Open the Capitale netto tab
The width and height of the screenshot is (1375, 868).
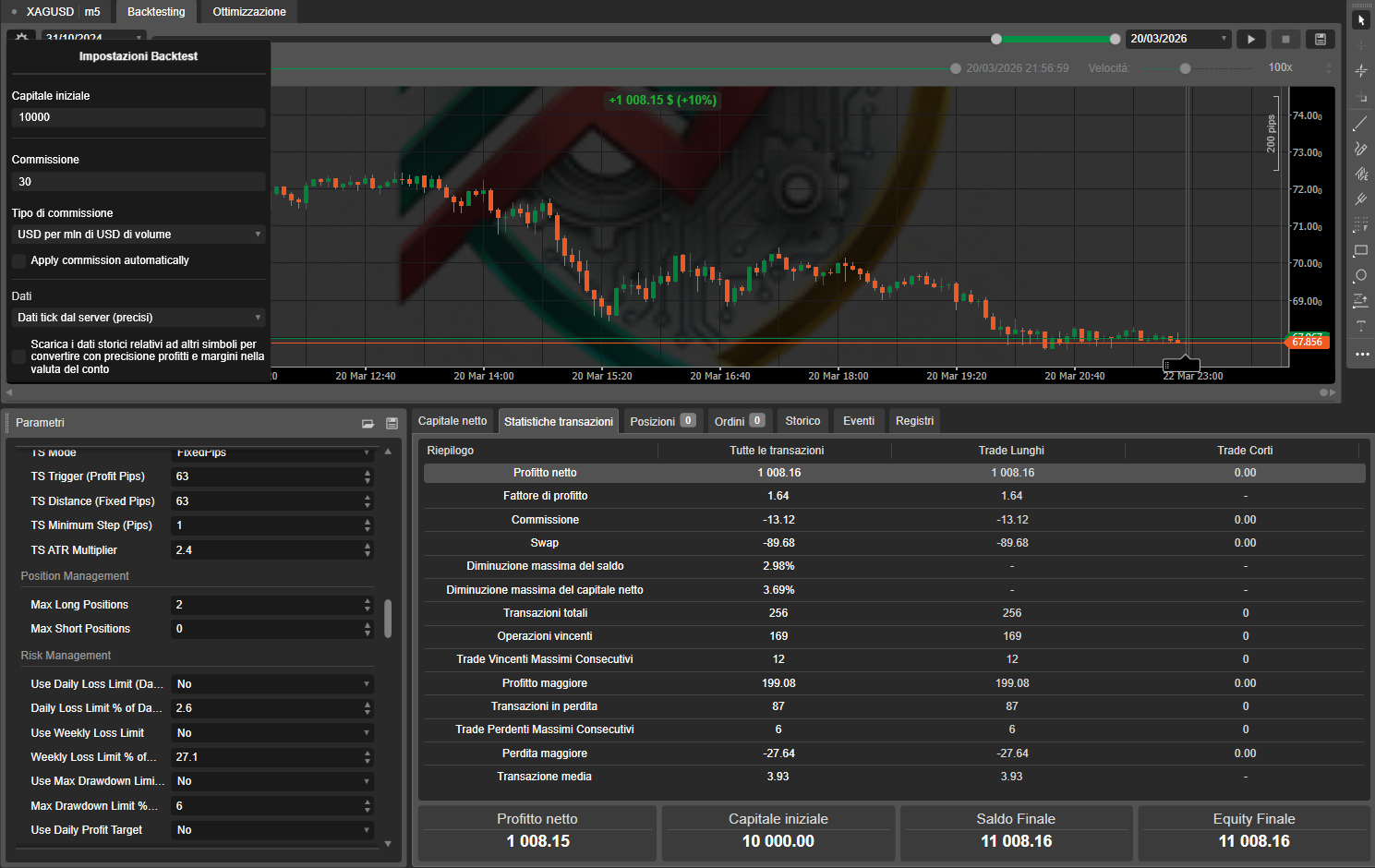pos(452,420)
